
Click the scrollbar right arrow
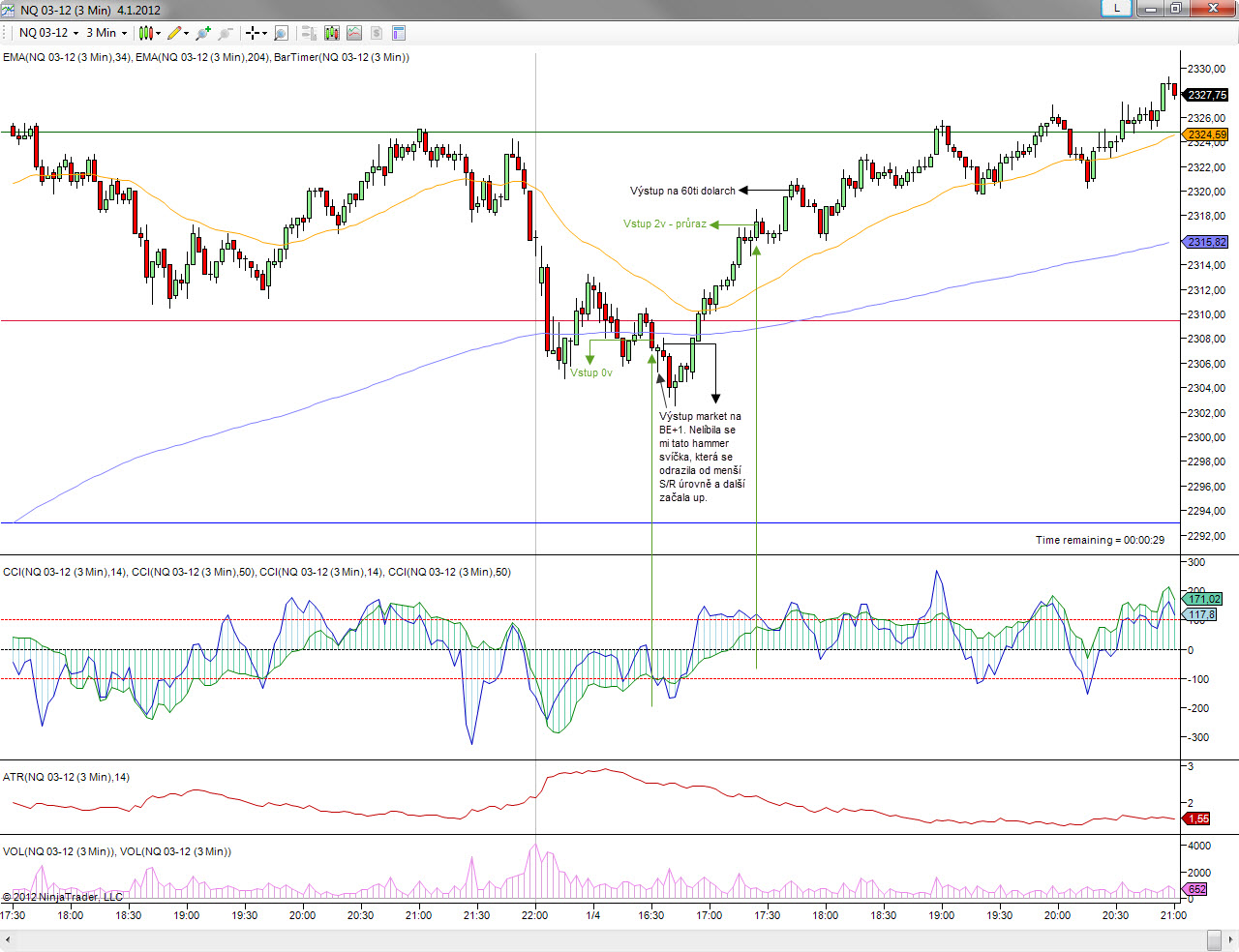tap(1229, 940)
